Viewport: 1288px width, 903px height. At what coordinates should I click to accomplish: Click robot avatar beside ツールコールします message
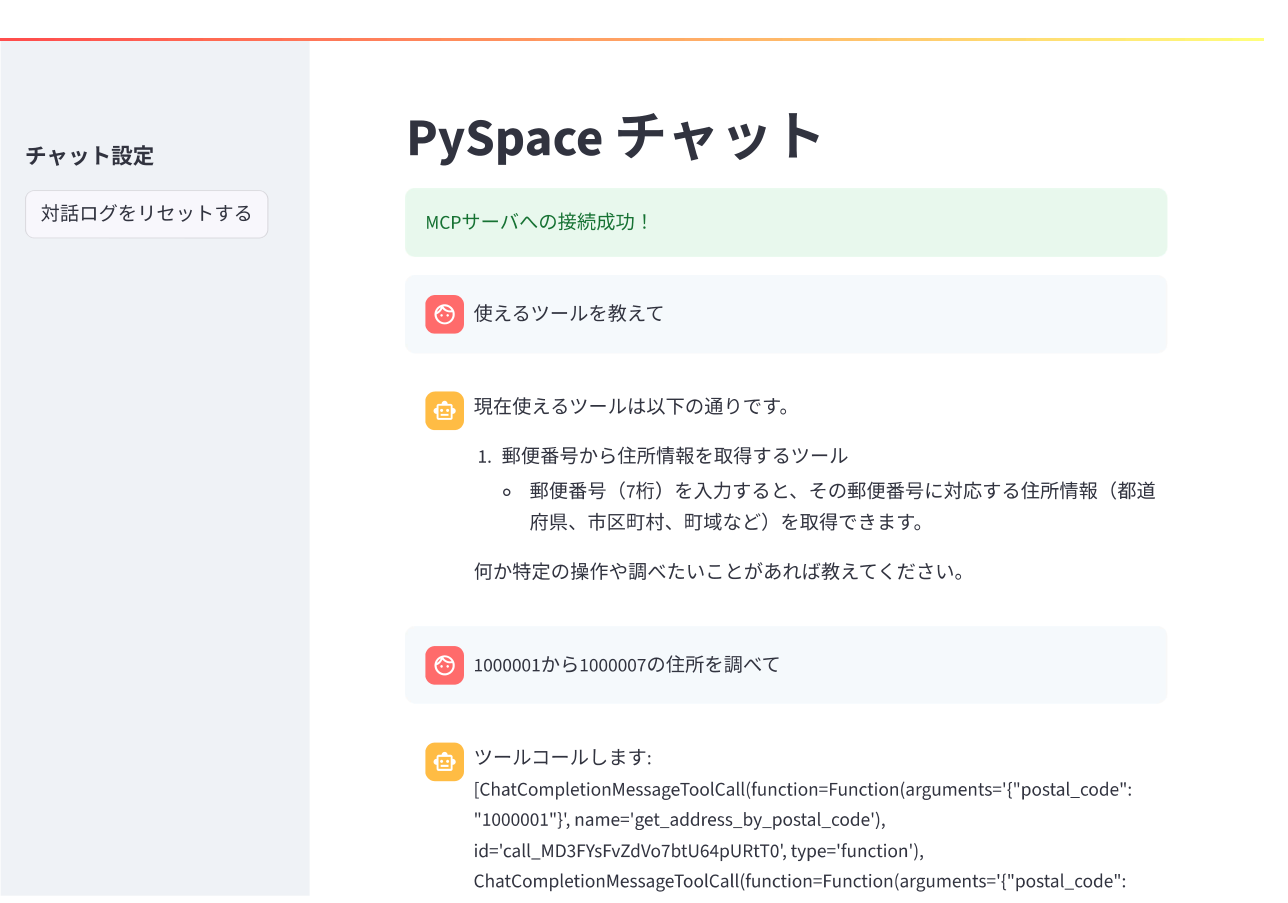(x=444, y=761)
